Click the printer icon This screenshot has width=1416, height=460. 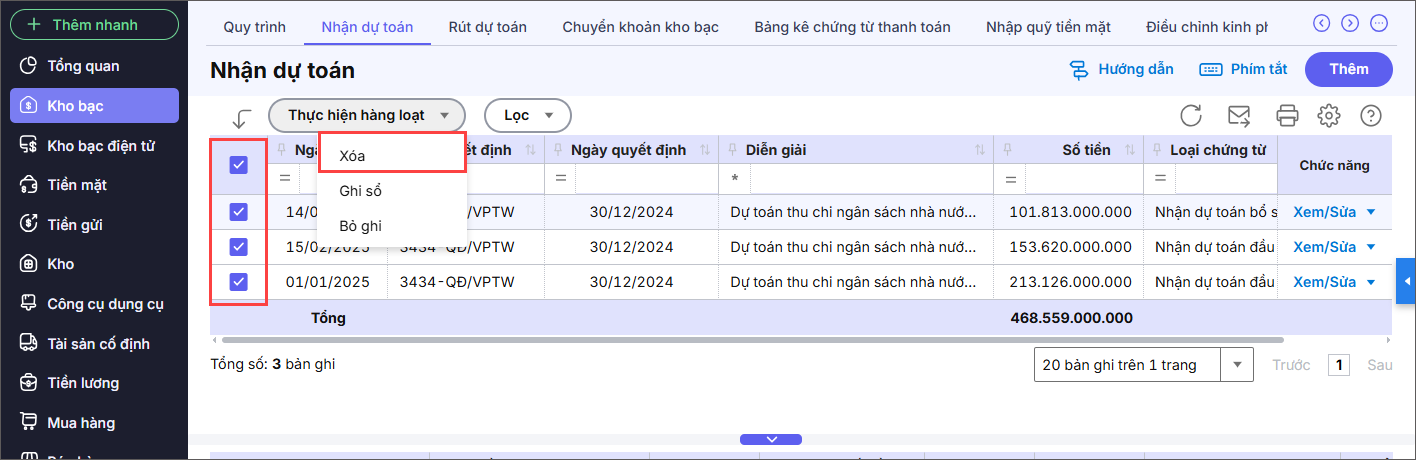point(1288,116)
